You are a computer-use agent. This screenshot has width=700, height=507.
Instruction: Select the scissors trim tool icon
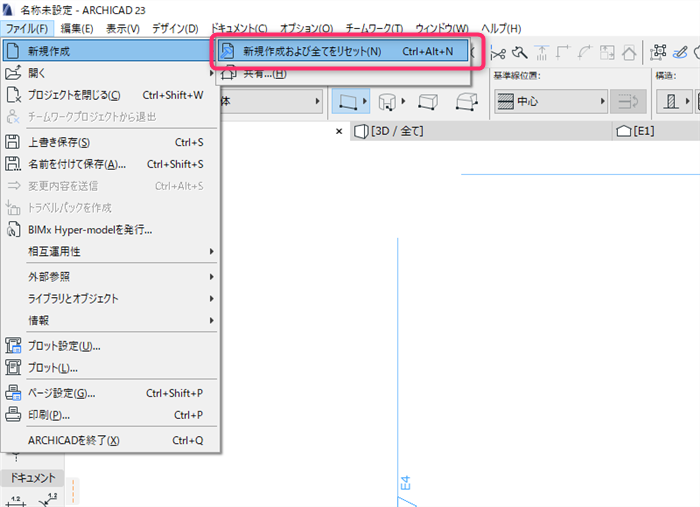click(x=498, y=54)
